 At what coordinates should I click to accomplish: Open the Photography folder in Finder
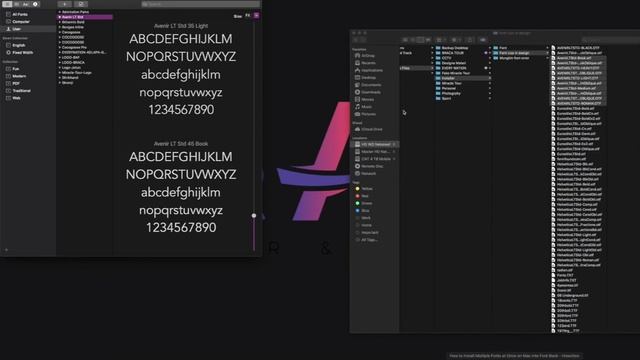[448, 93]
